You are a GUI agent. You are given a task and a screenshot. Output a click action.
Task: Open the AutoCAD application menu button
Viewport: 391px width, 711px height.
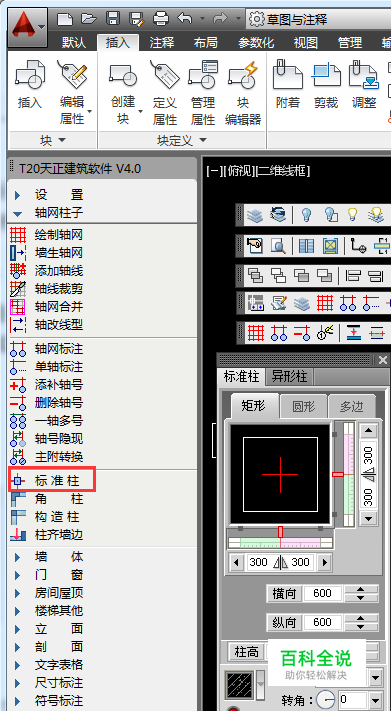pos(28,27)
